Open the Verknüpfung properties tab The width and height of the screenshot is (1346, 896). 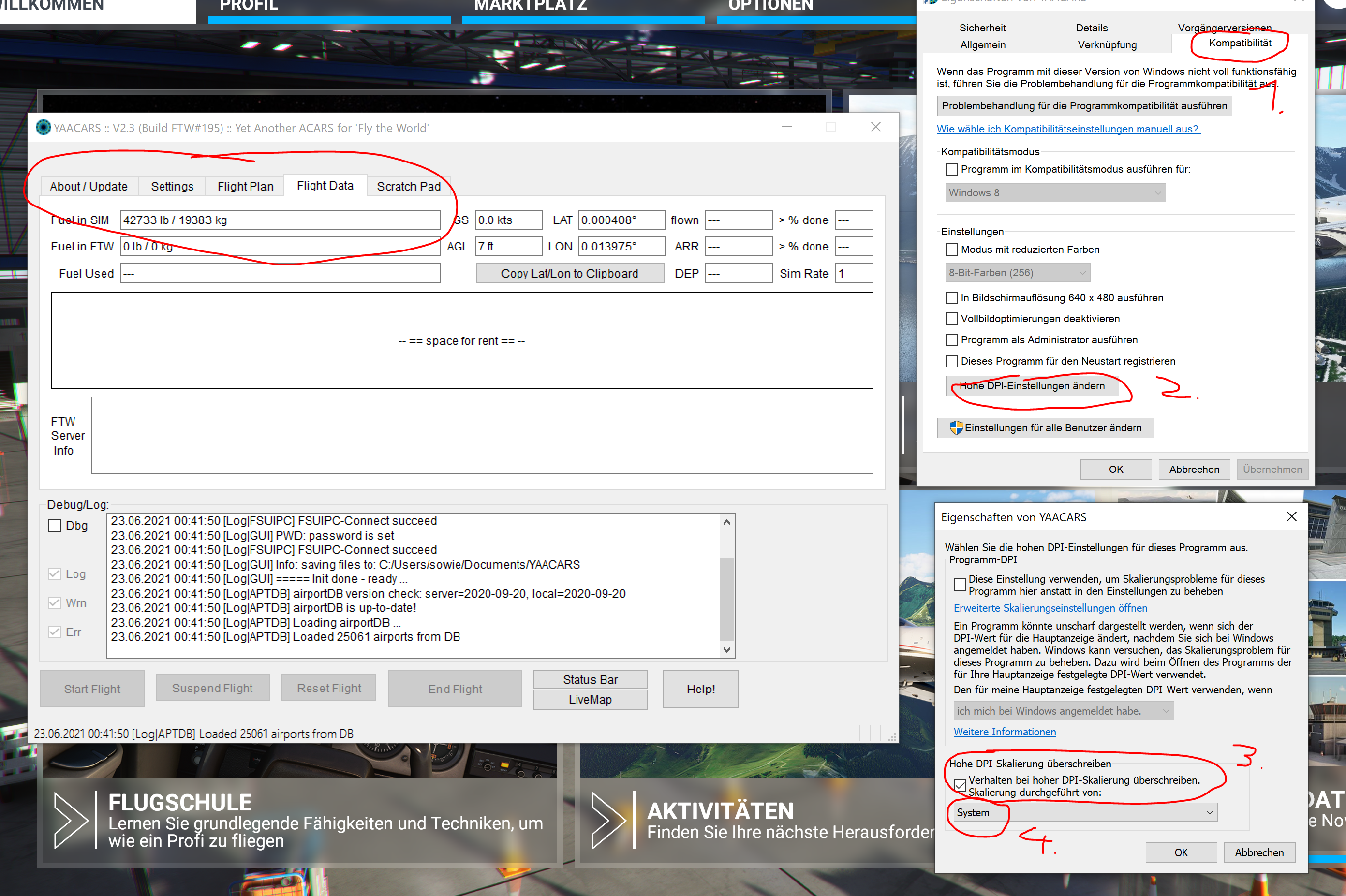point(1107,44)
